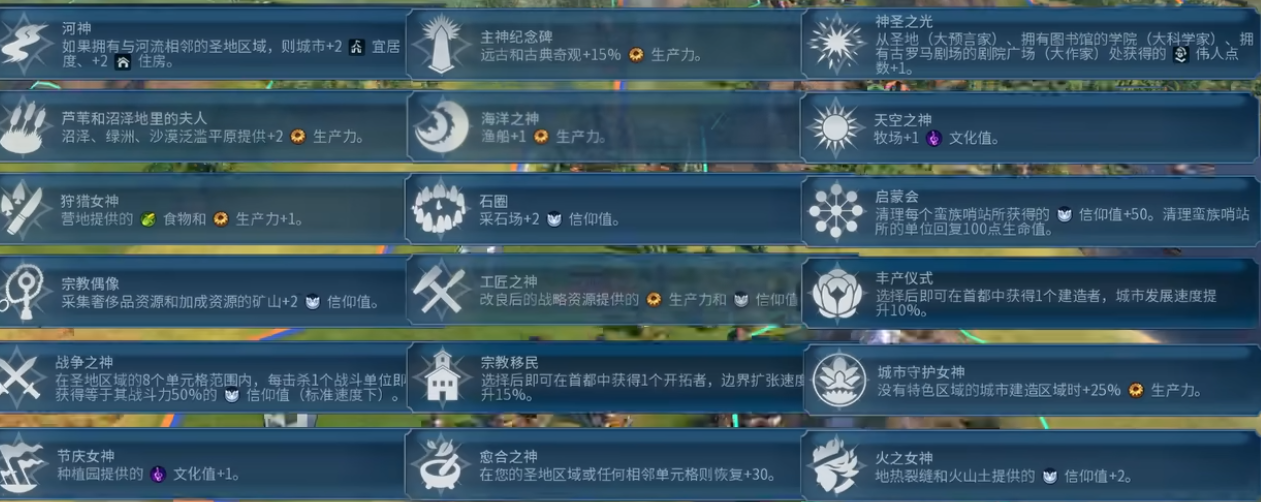Click the 神圣之光 starburst icon
Viewport: 1261px width, 502px height.
(836, 44)
